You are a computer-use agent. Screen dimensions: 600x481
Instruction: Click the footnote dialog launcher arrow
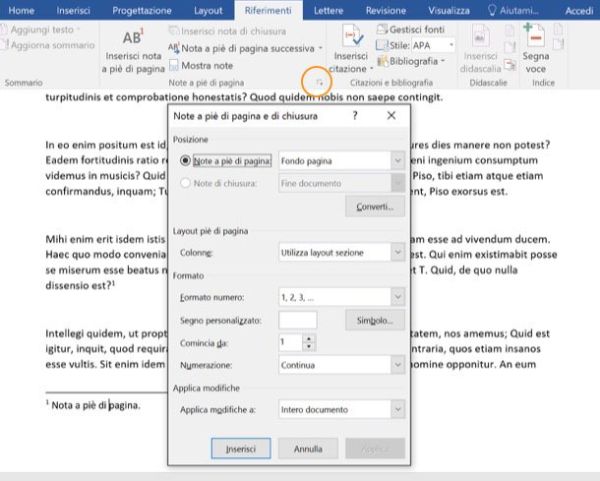tap(319, 83)
